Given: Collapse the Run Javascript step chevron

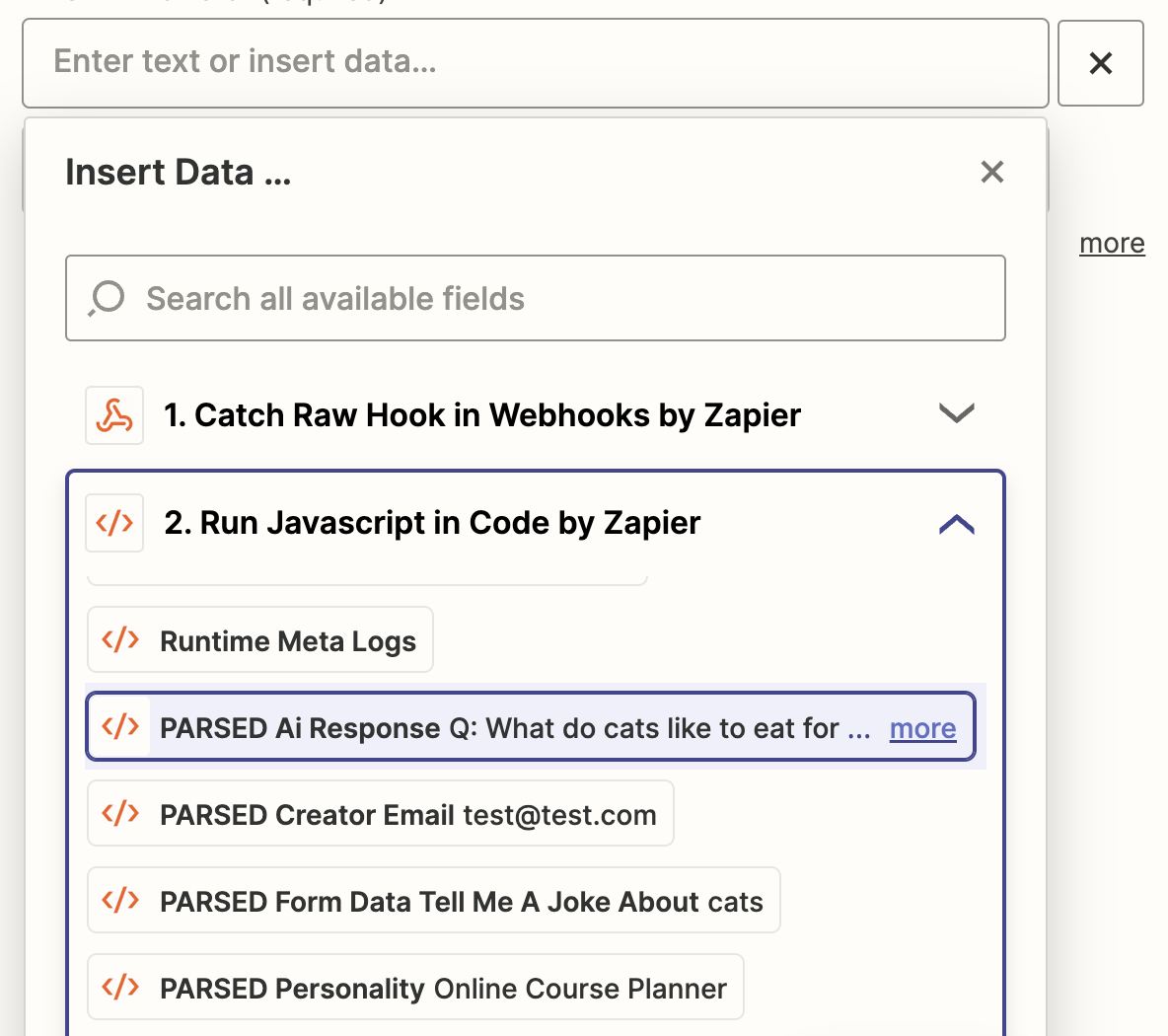Looking at the screenshot, I should tap(956, 524).
